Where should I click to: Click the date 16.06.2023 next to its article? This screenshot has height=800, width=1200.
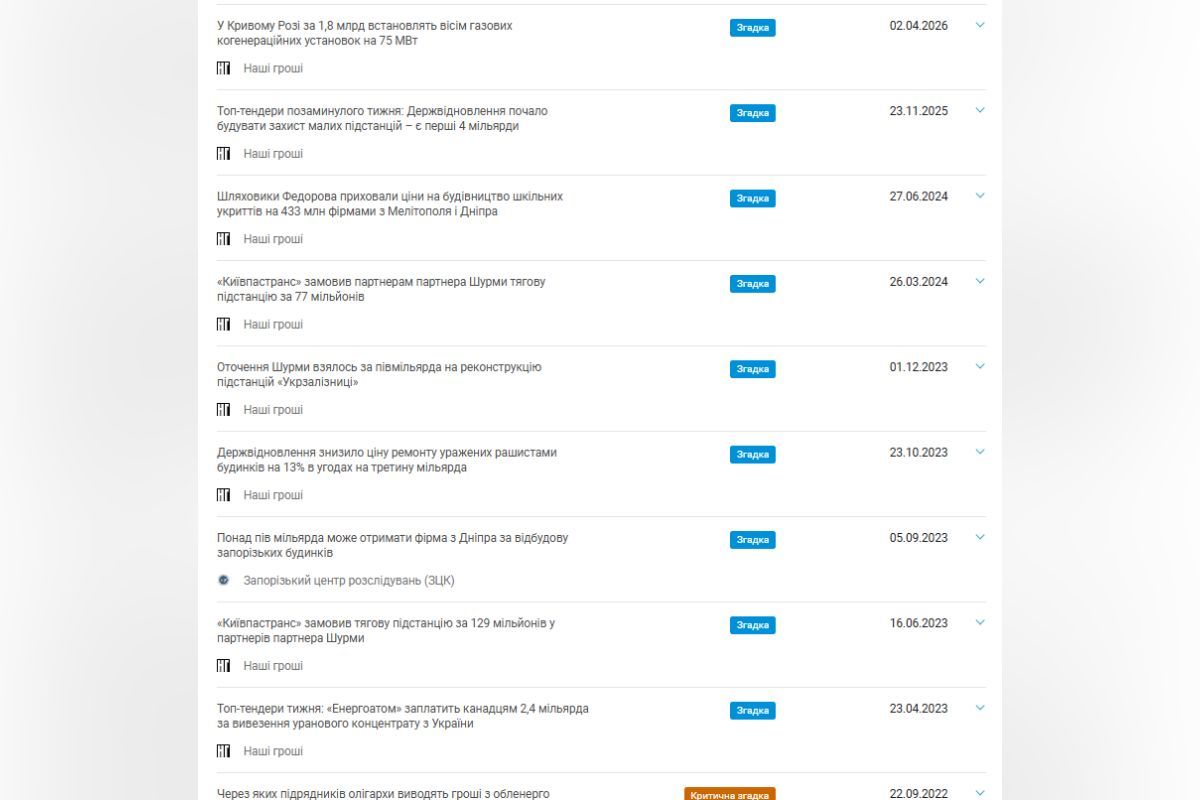click(x=917, y=622)
